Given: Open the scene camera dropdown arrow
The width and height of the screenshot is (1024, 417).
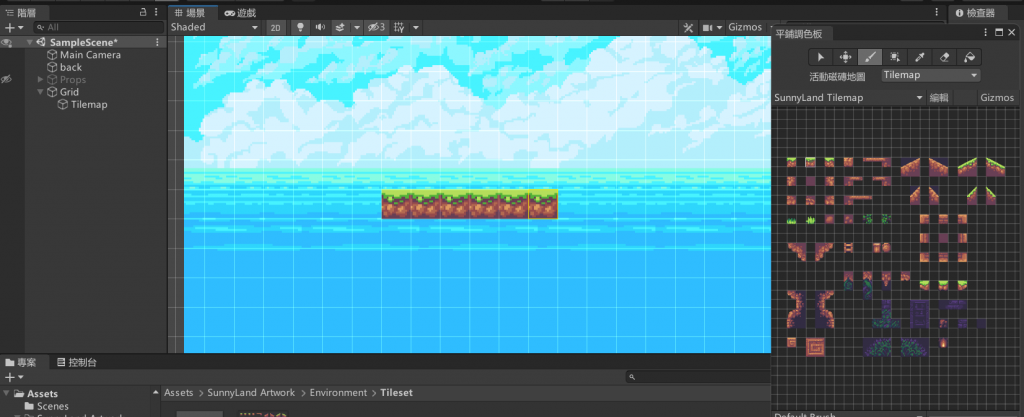Looking at the screenshot, I should pos(720,27).
